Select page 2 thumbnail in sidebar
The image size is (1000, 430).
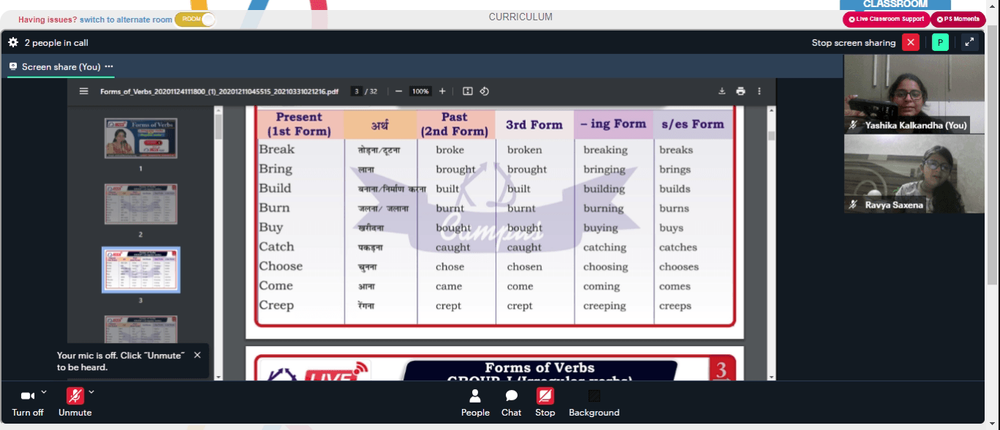[141, 204]
